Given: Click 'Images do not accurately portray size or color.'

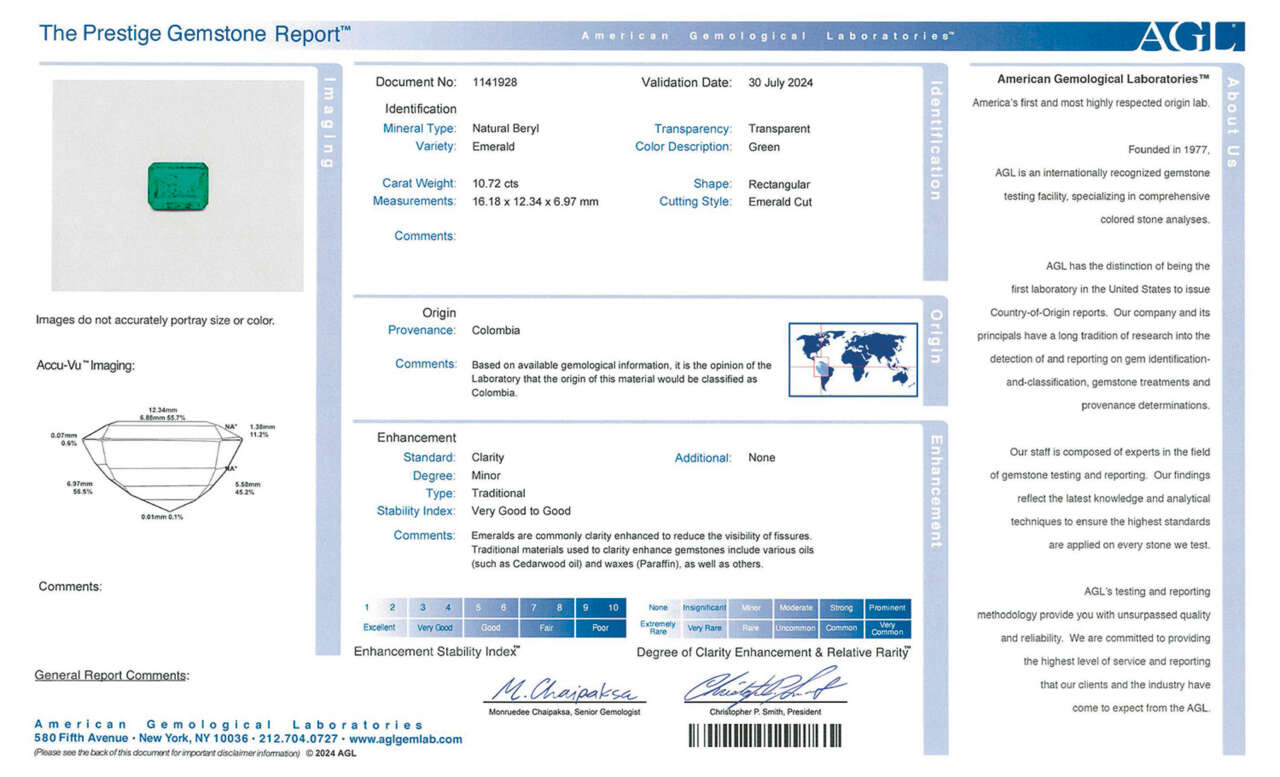Looking at the screenshot, I should pyautogui.click(x=155, y=320).
